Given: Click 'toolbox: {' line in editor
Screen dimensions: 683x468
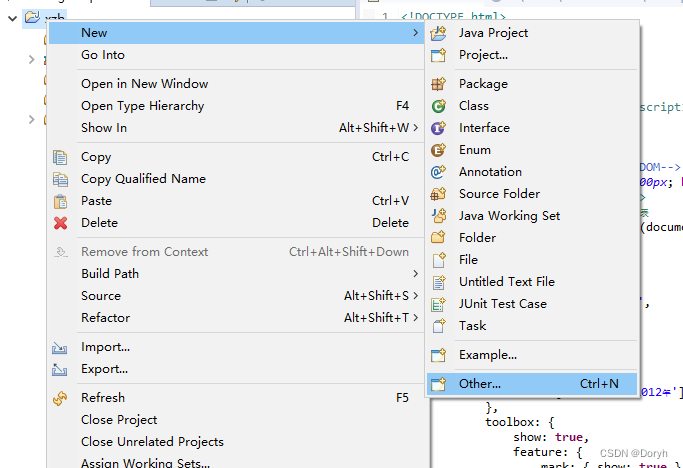Looking at the screenshot, I should (520, 422).
